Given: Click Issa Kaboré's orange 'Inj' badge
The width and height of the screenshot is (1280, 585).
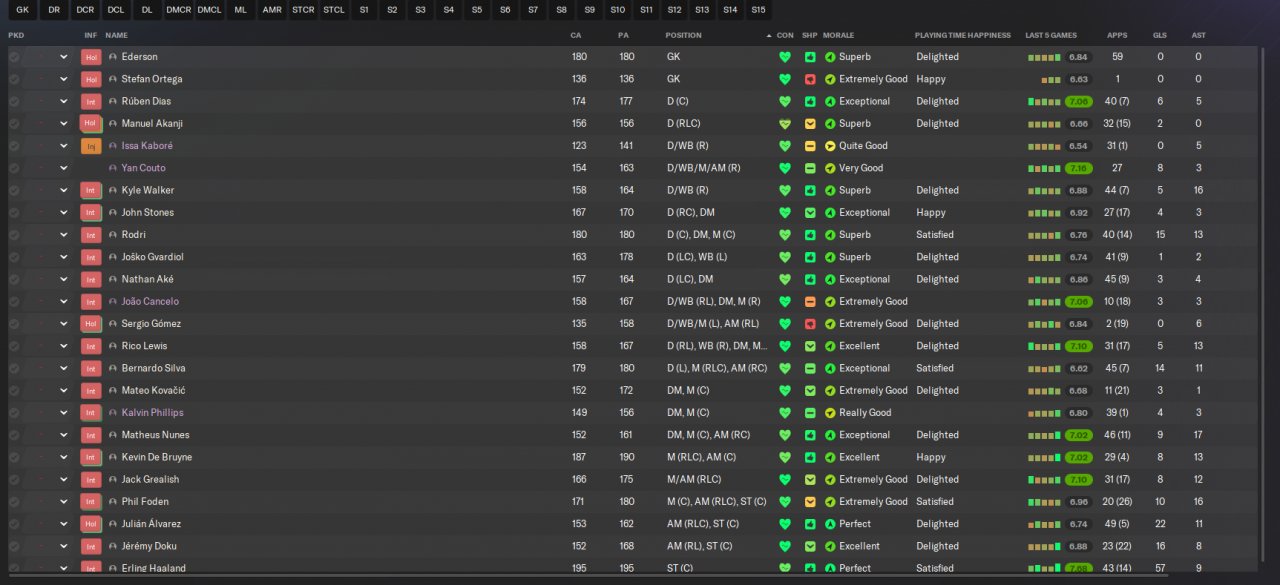Looking at the screenshot, I should pyautogui.click(x=91, y=146).
